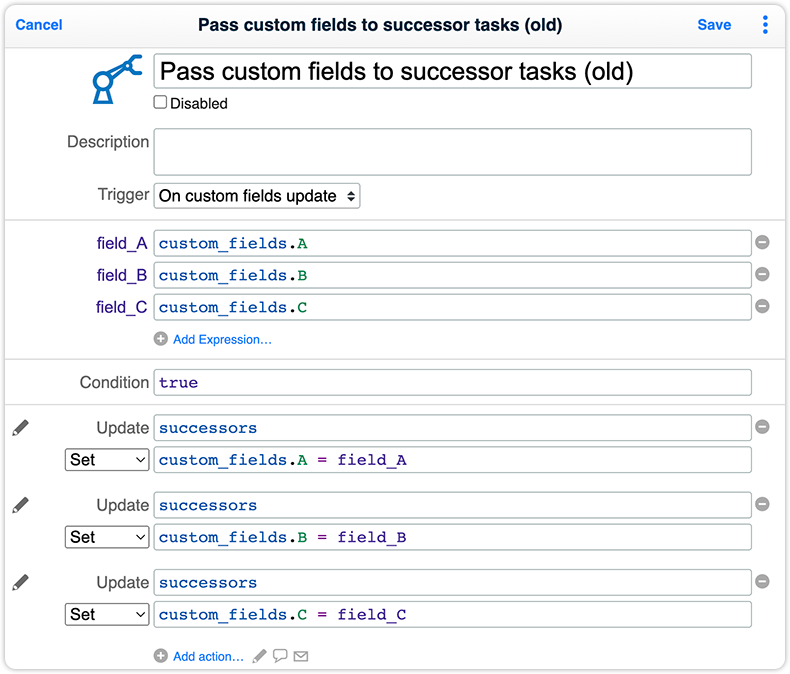Edit second Update successors target field
Viewport: 790px width, 674px height.
[452, 505]
